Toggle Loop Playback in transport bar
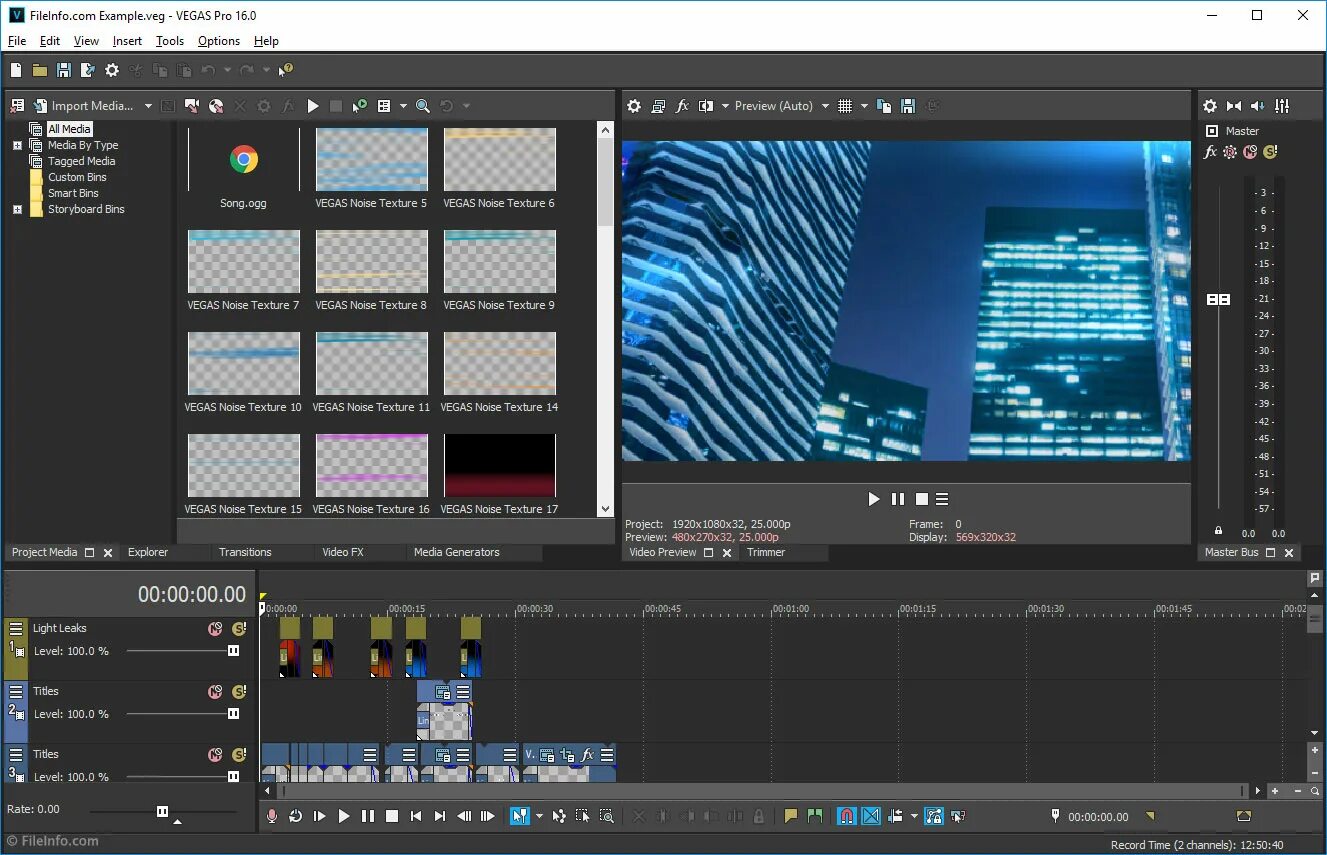 click(295, 816)
